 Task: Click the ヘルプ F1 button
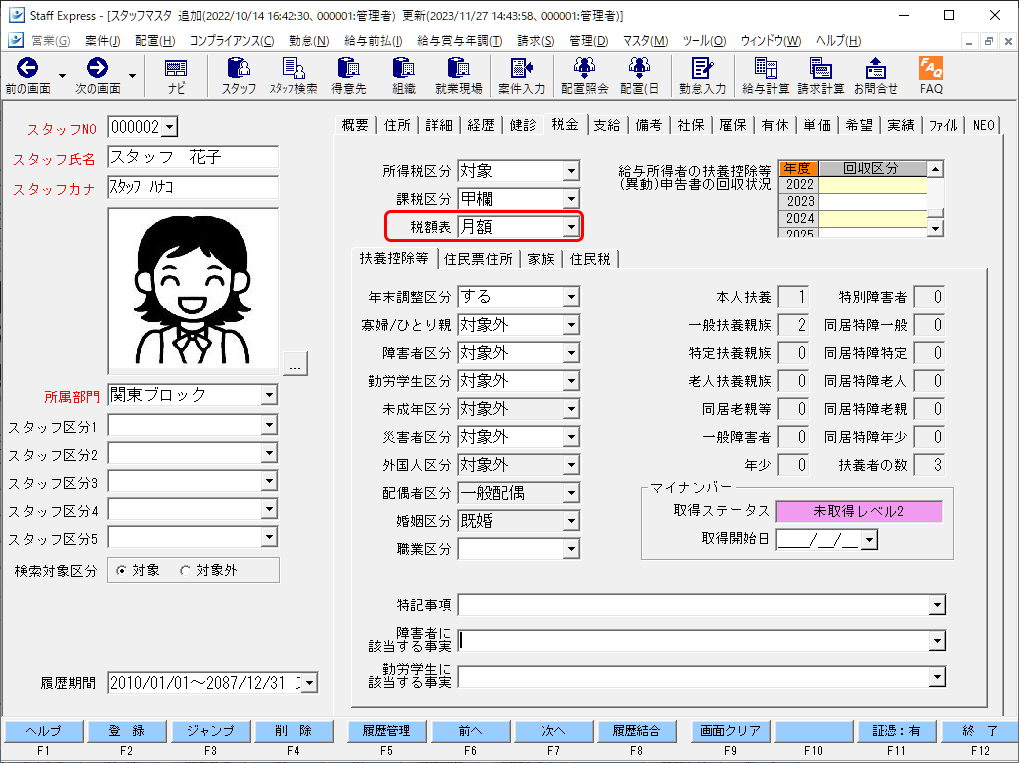click(43, 731)
